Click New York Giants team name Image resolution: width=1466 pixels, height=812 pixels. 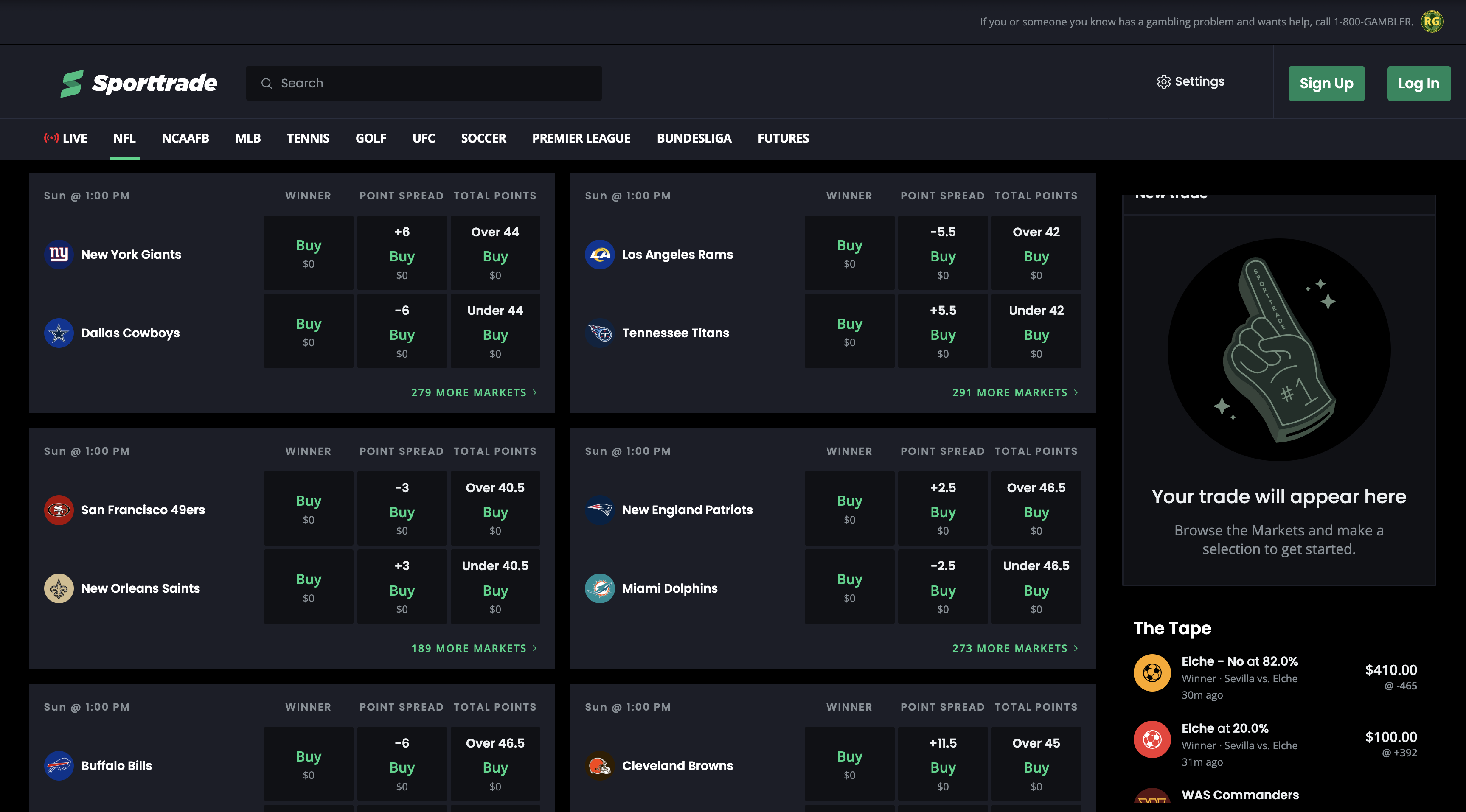[x=131, y=255]
